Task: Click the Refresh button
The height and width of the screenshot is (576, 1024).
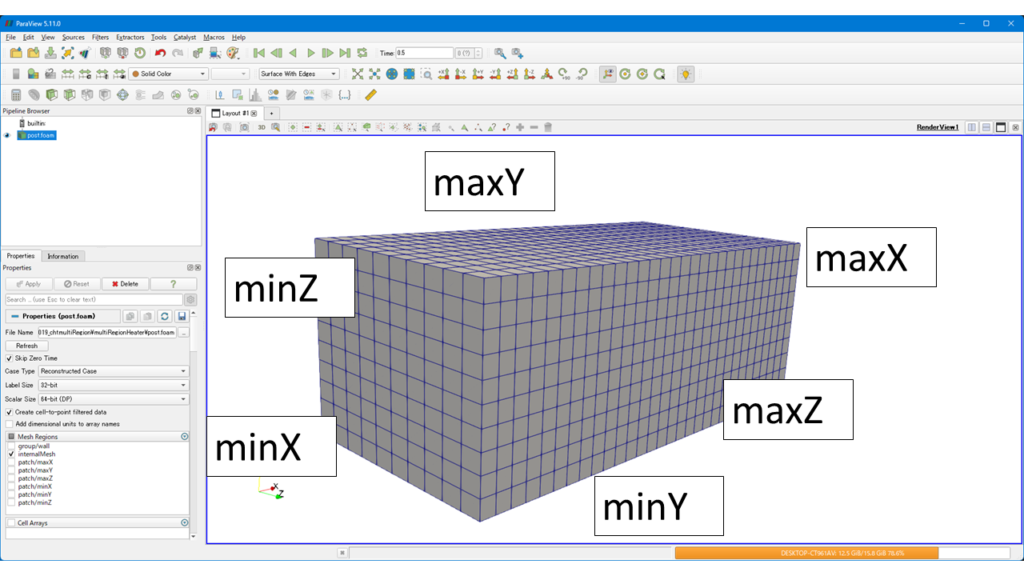Action: pyautogui.click(x=27, y=346)
